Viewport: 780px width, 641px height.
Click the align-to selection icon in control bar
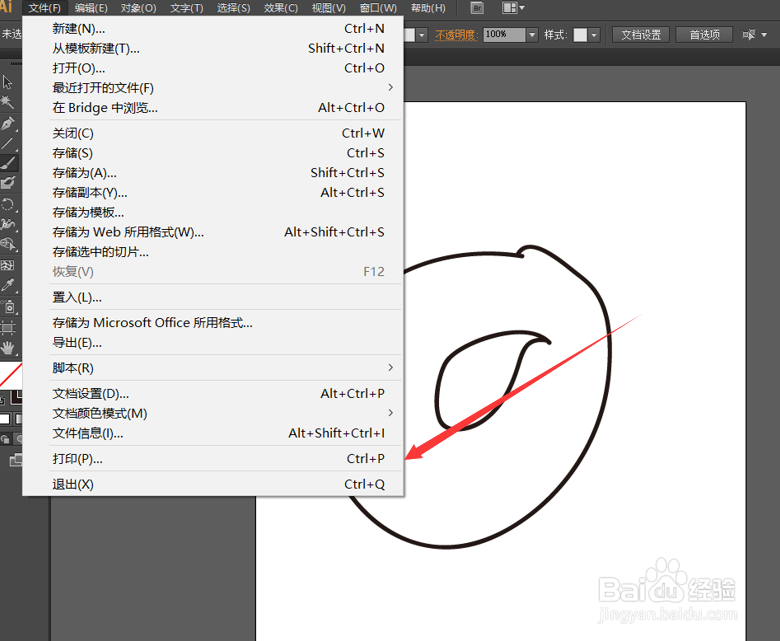(x=749, y=35)
